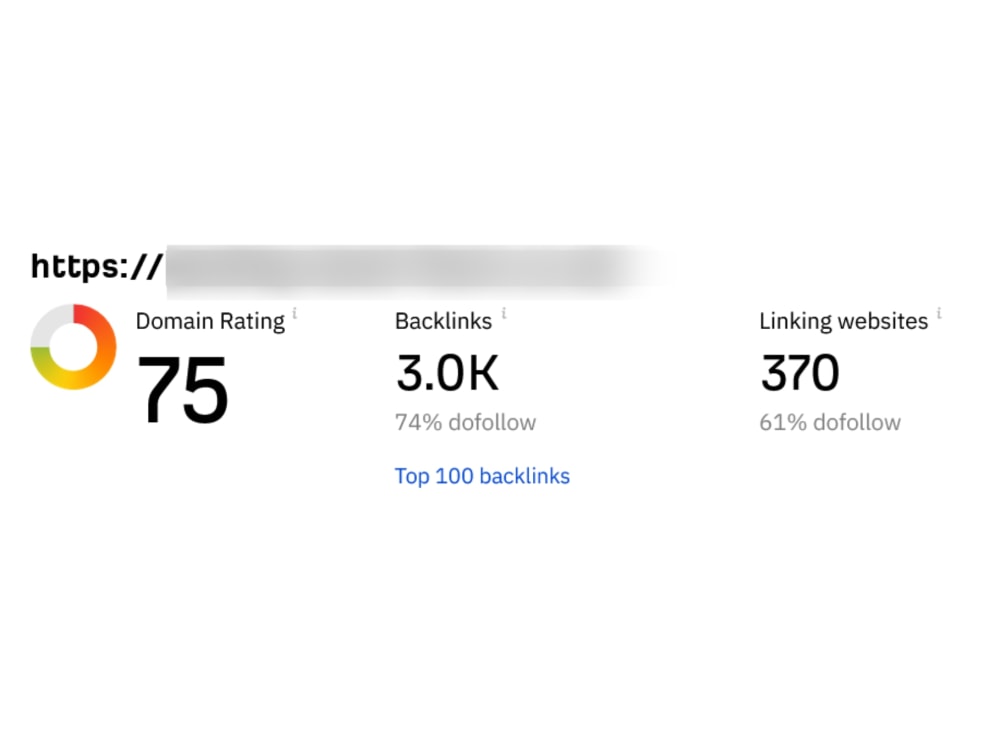Click the Backlinks heading text
Viewport: 1000px width, 750px height.
click(x=443, y=321)
